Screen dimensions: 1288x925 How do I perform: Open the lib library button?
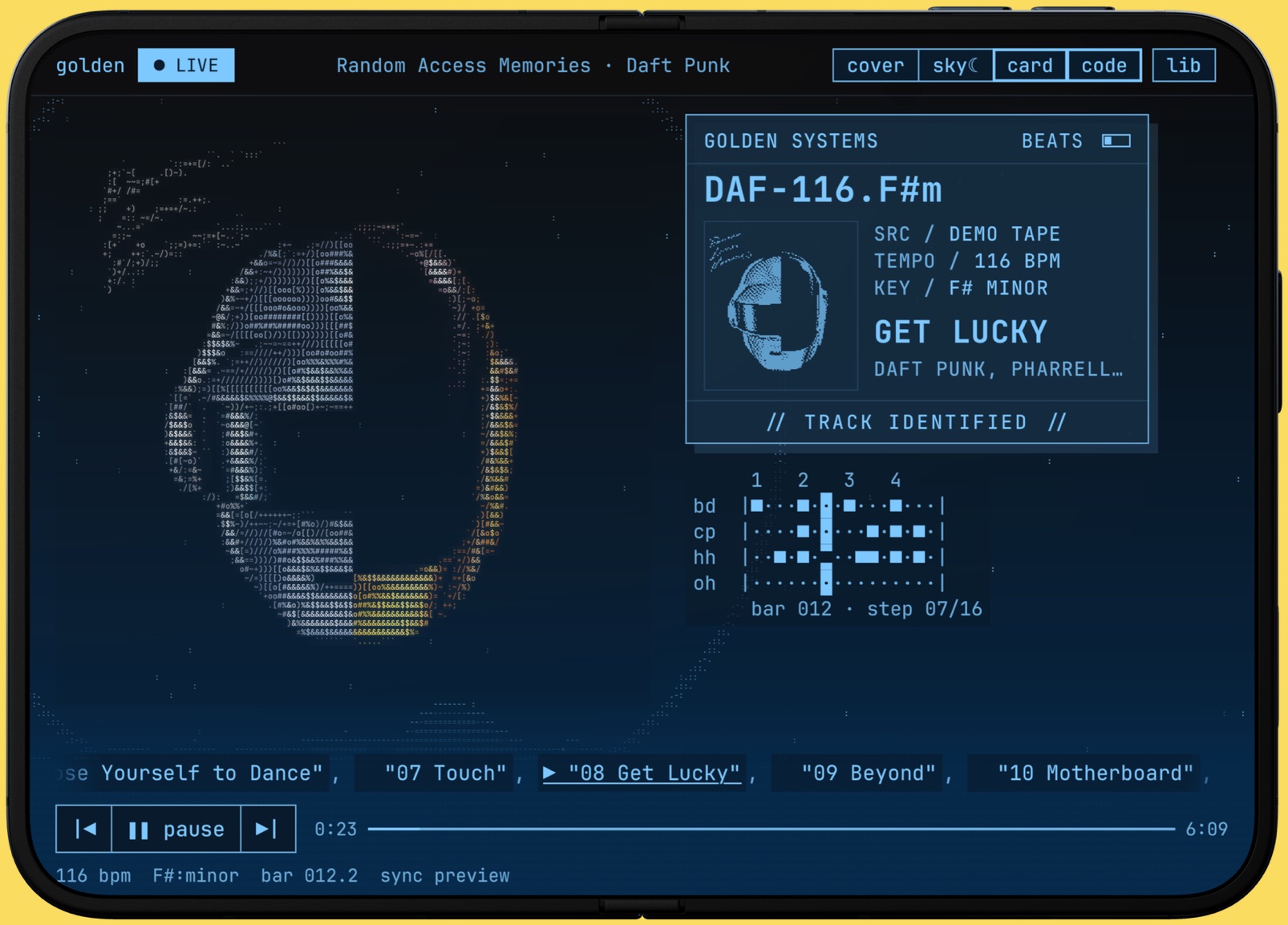point(1184,66)
